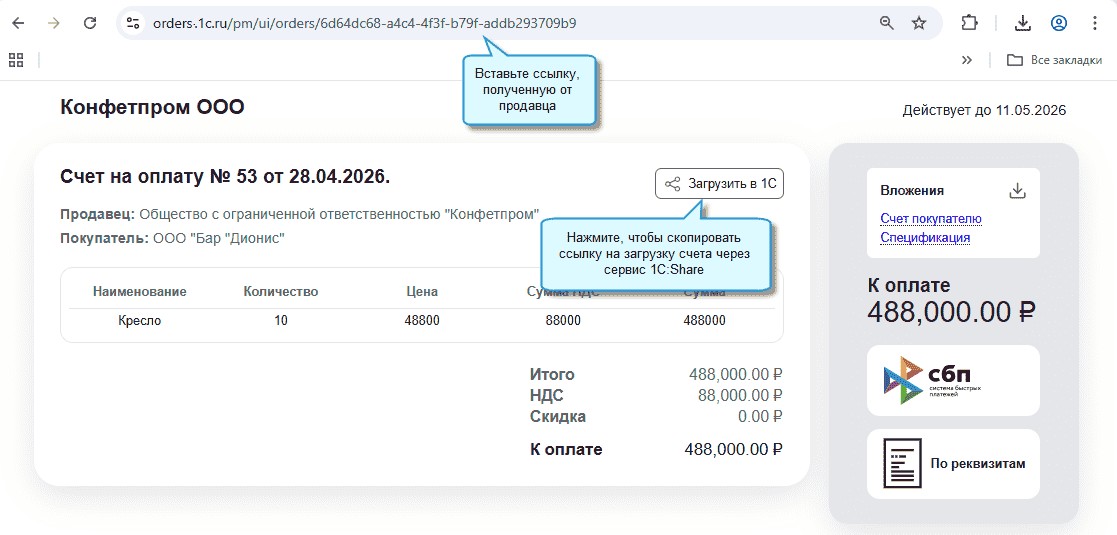1117x535 pixels.
Task: Choose payment По реквизитам
Action: (x=953, y=464)
